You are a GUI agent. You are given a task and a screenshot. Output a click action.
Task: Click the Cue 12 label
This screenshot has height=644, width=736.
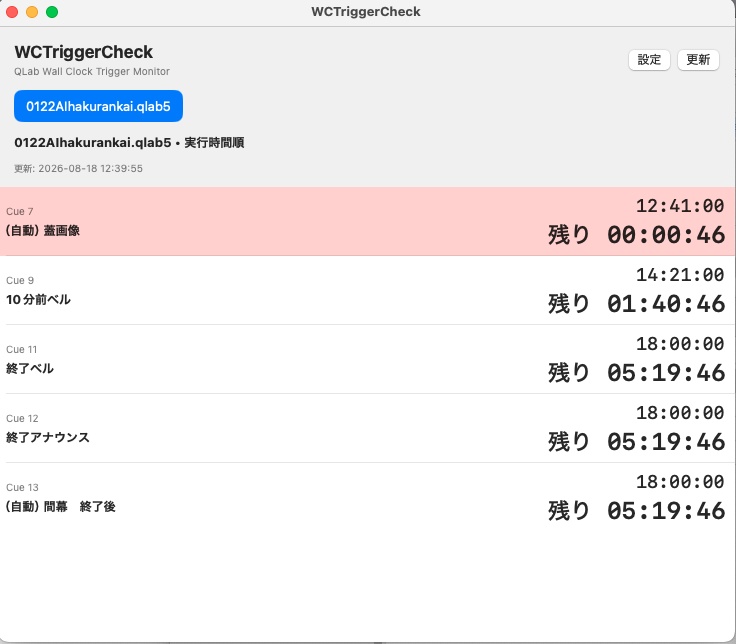23,418
